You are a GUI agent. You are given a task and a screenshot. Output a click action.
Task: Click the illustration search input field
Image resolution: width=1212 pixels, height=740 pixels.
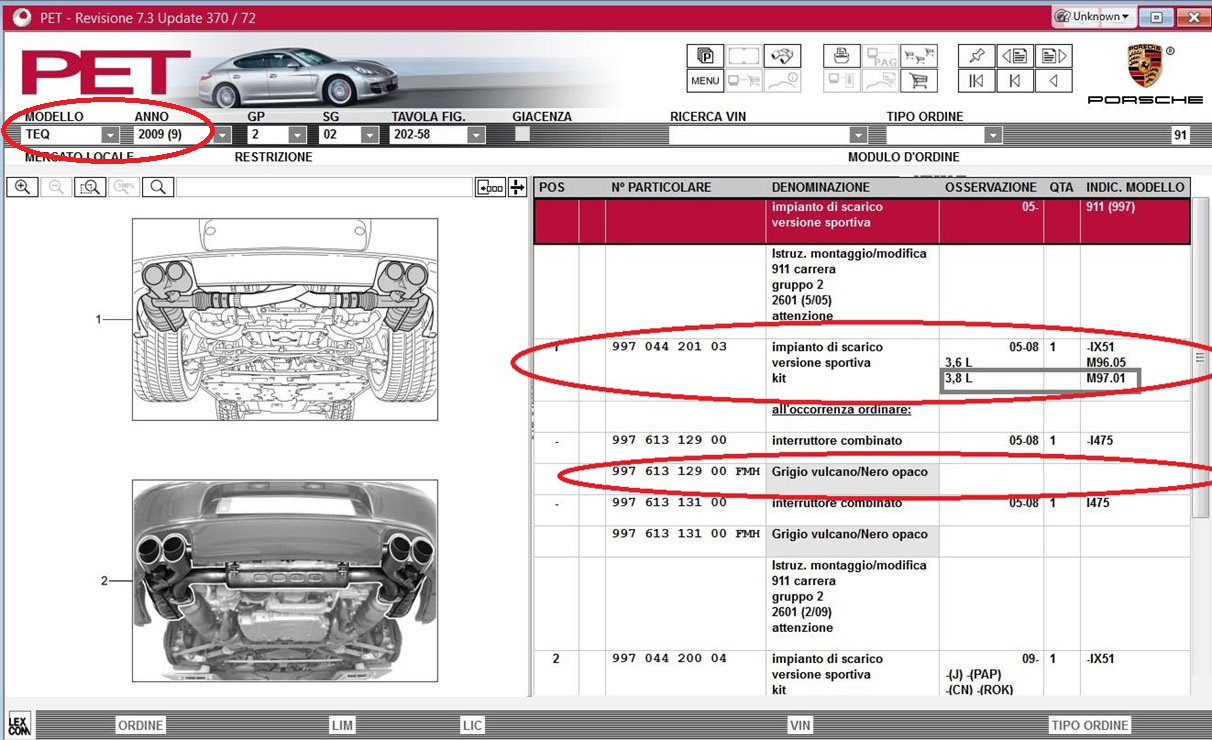point(324,187)
